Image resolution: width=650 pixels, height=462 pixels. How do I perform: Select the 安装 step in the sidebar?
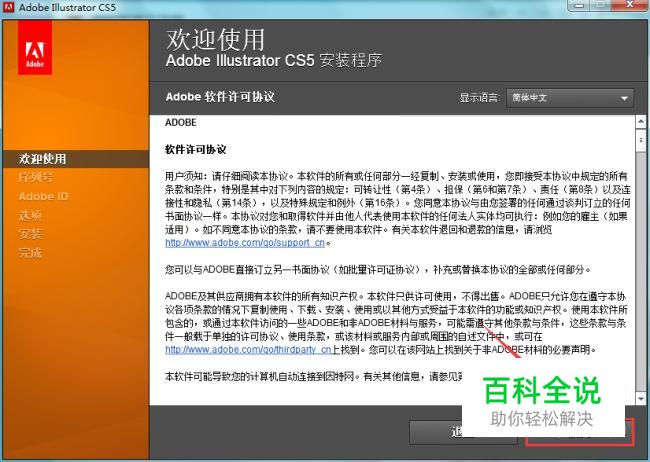30,234
